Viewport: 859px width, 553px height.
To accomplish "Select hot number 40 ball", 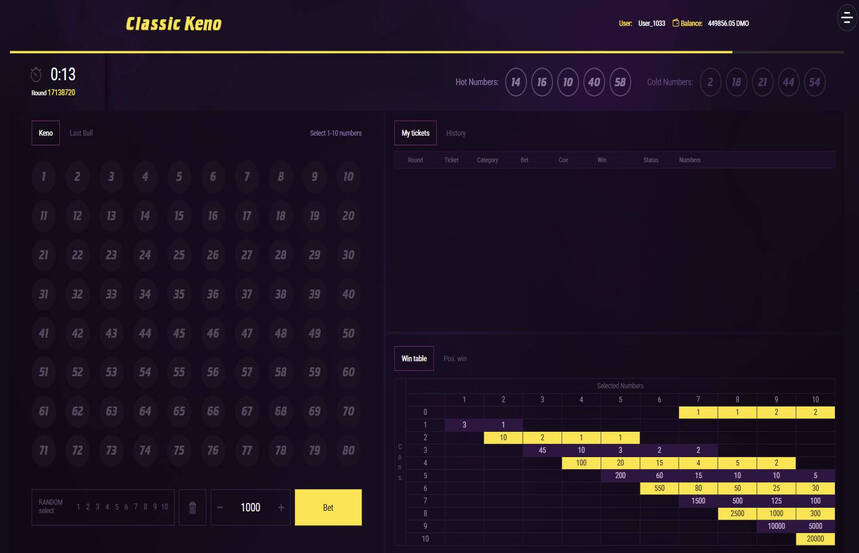I will tap(594, 82).
